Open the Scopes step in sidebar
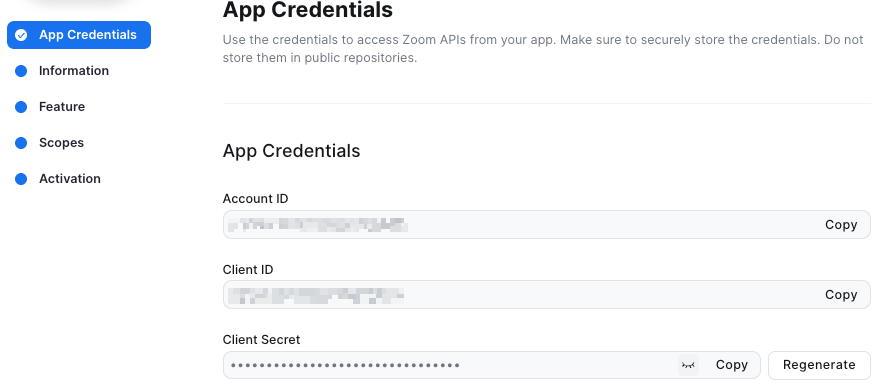Viewport: 879px width, 387px height. point(61,142)
